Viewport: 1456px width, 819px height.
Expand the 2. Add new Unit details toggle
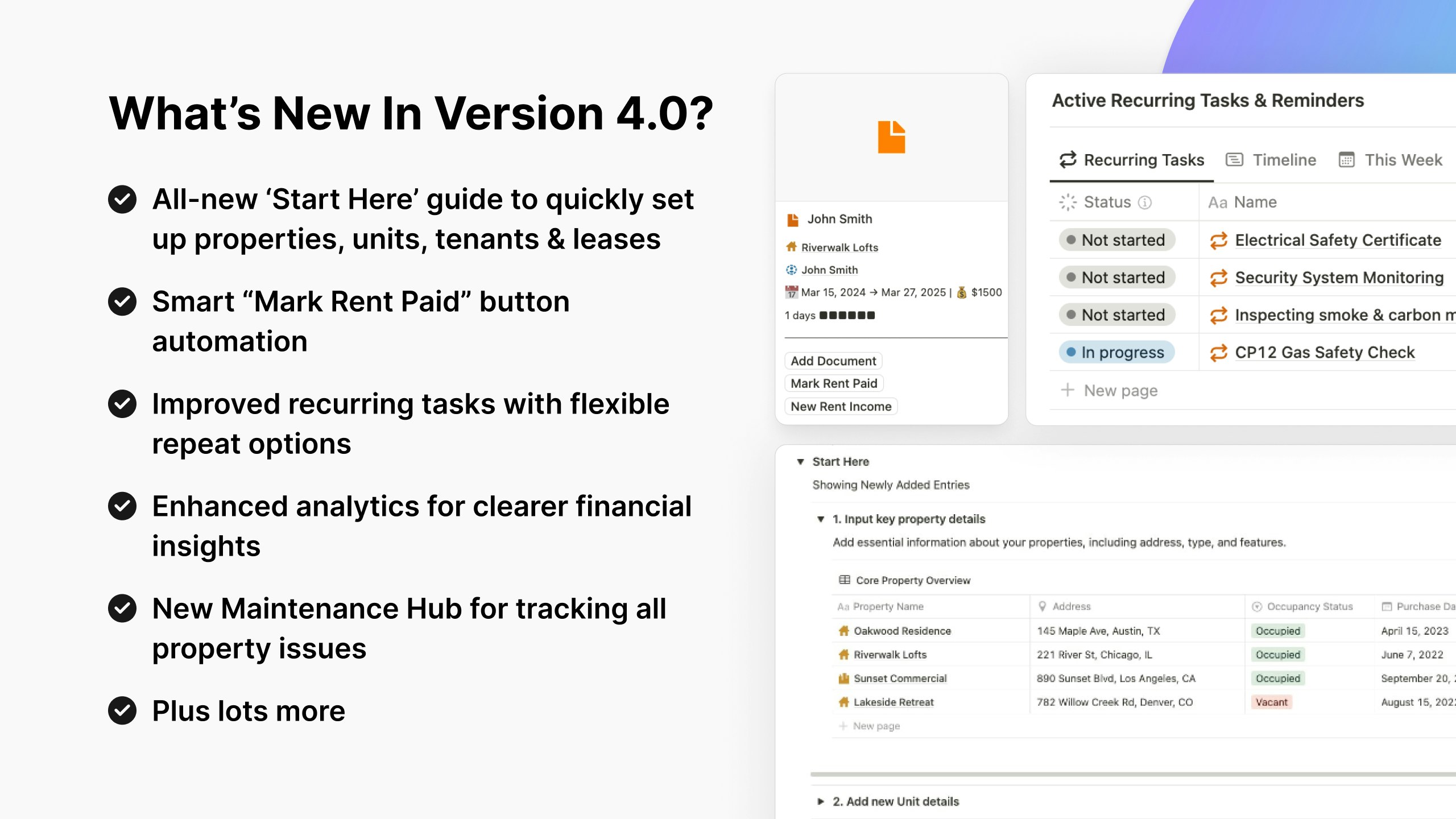[821, 802]
